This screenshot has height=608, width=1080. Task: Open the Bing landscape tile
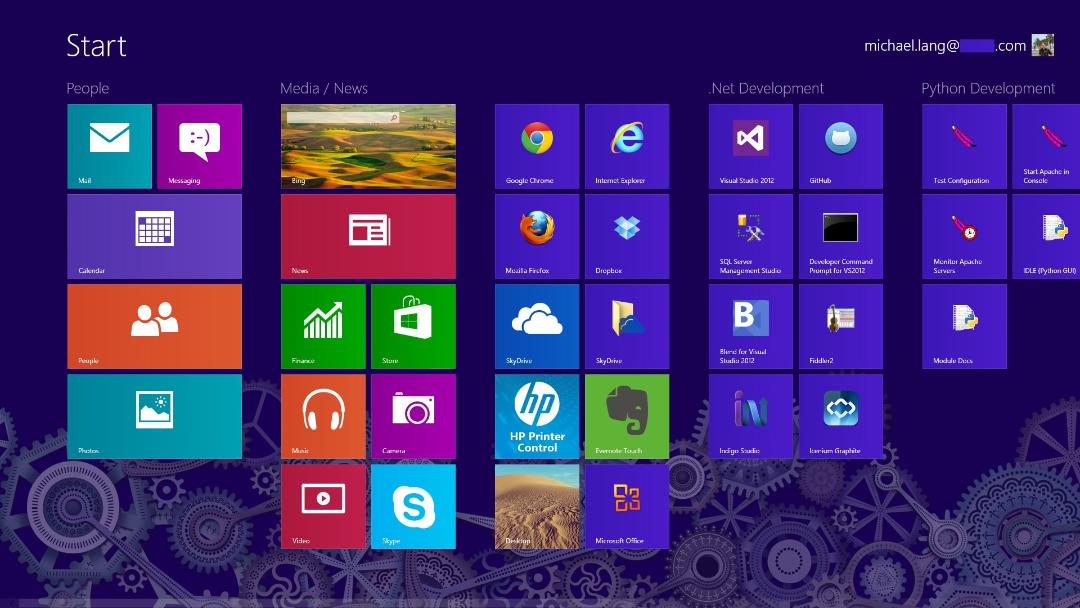tap(368, 146)
